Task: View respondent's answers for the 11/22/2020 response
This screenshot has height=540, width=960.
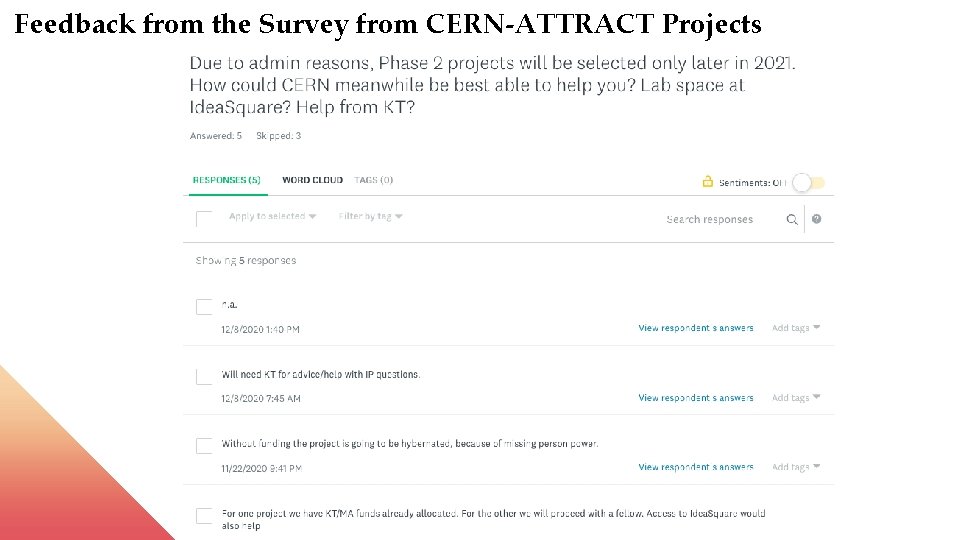Action: pyautogui.click(x=696, y=467)
